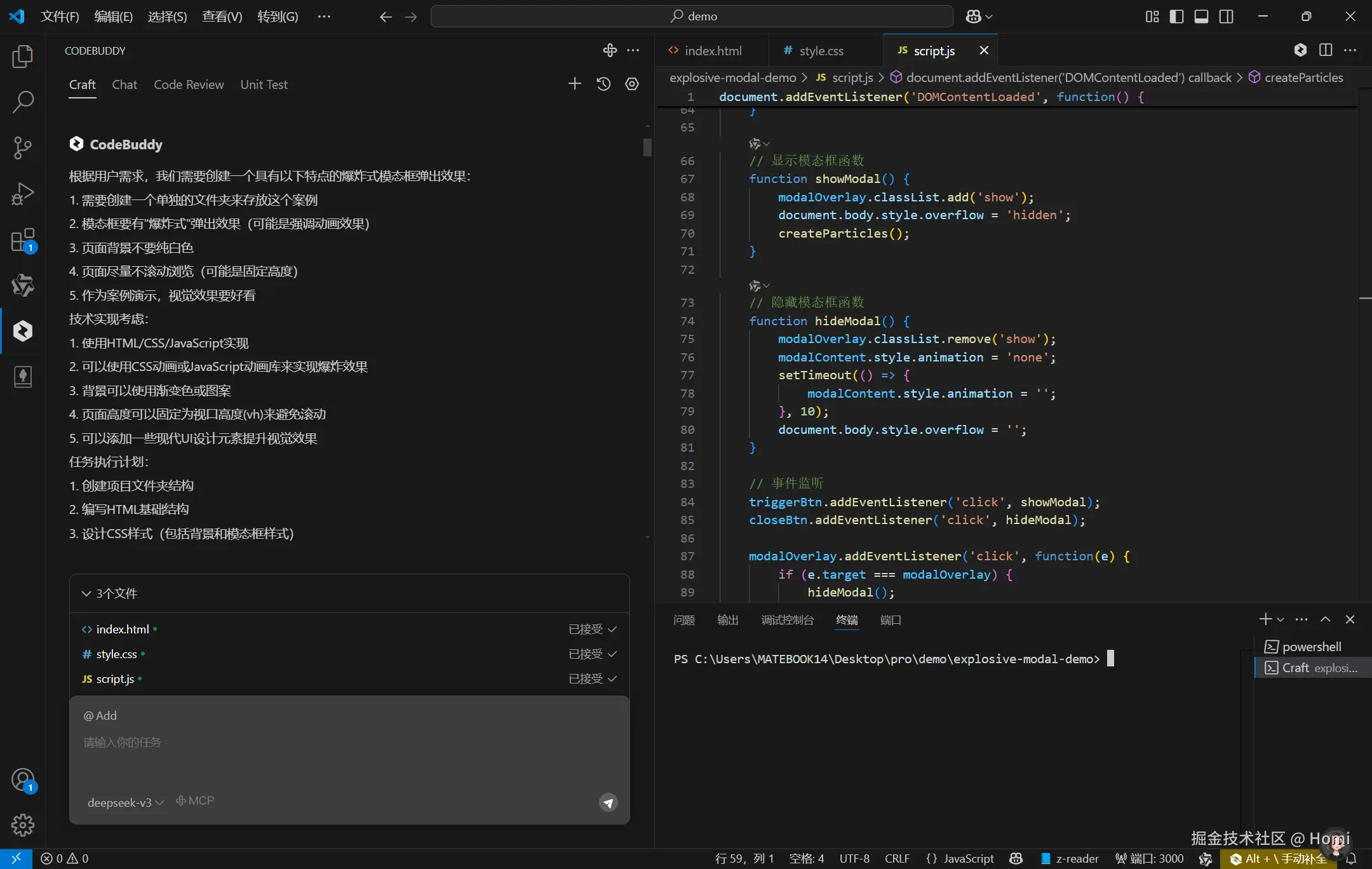Open Source Control view
This screenshot has width=1372, height=869.
(x=23, y=147)
